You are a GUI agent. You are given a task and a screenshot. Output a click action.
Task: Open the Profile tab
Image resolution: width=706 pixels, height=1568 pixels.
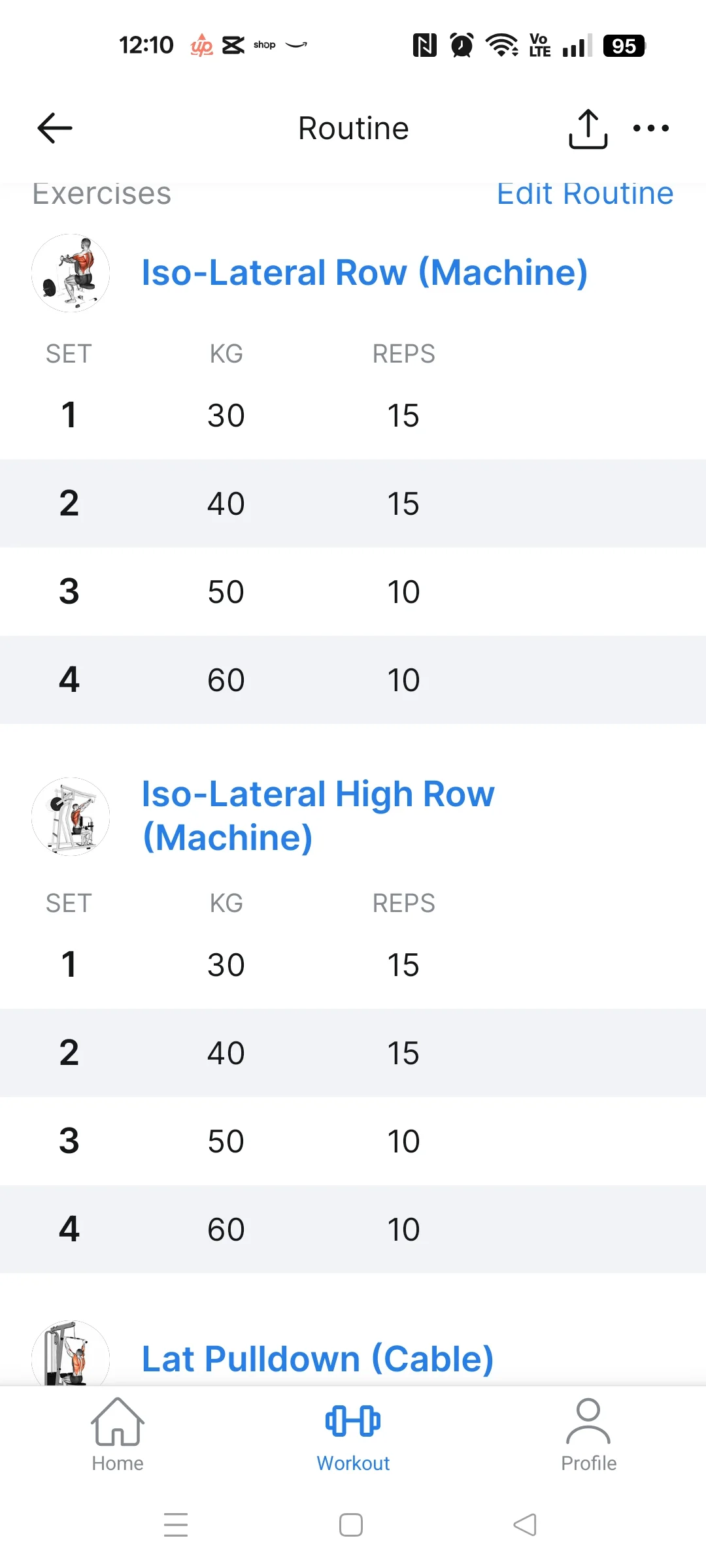point(588,1435)
